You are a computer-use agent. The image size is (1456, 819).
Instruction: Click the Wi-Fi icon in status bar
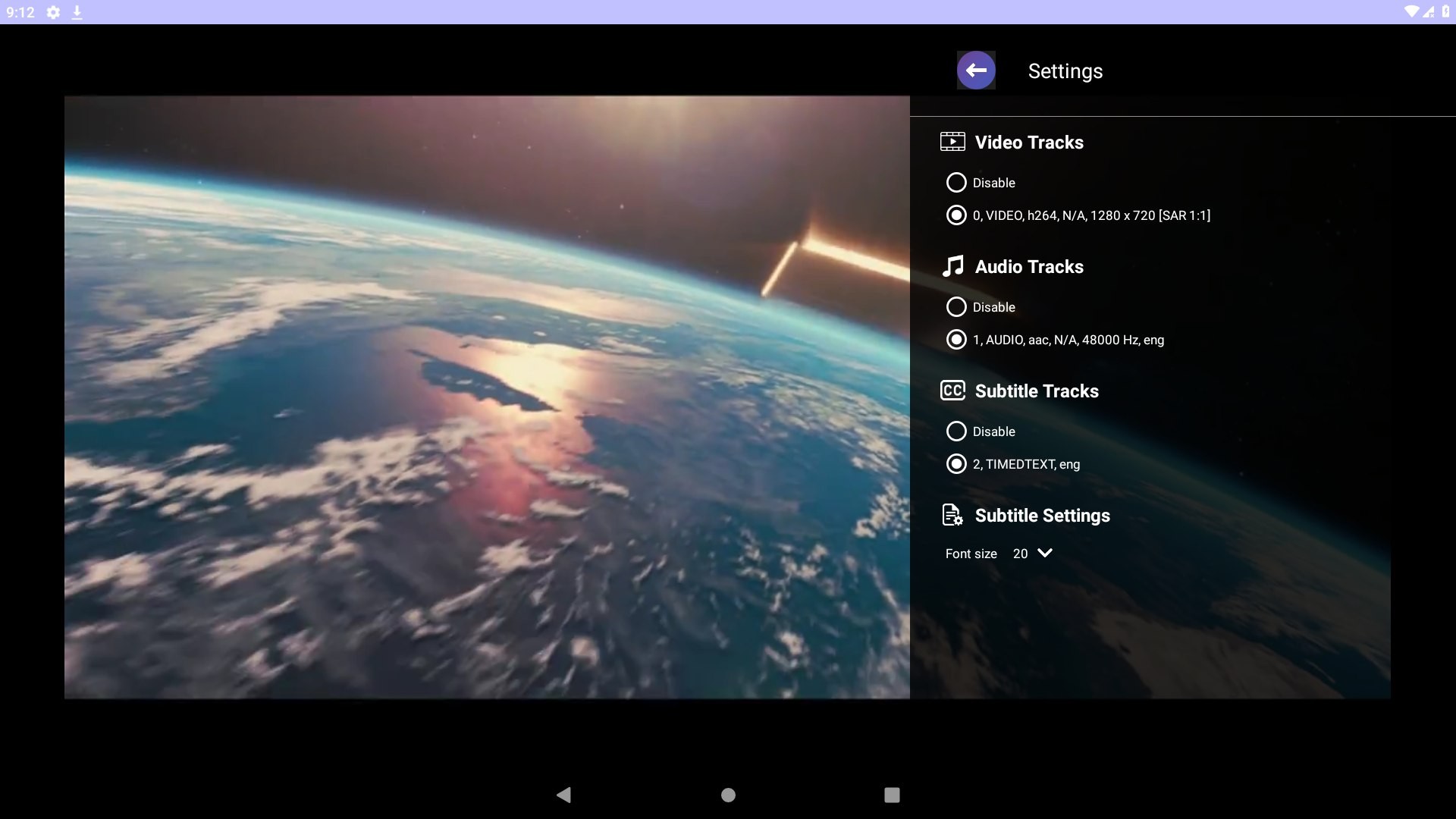click(x=1411, y=11)
